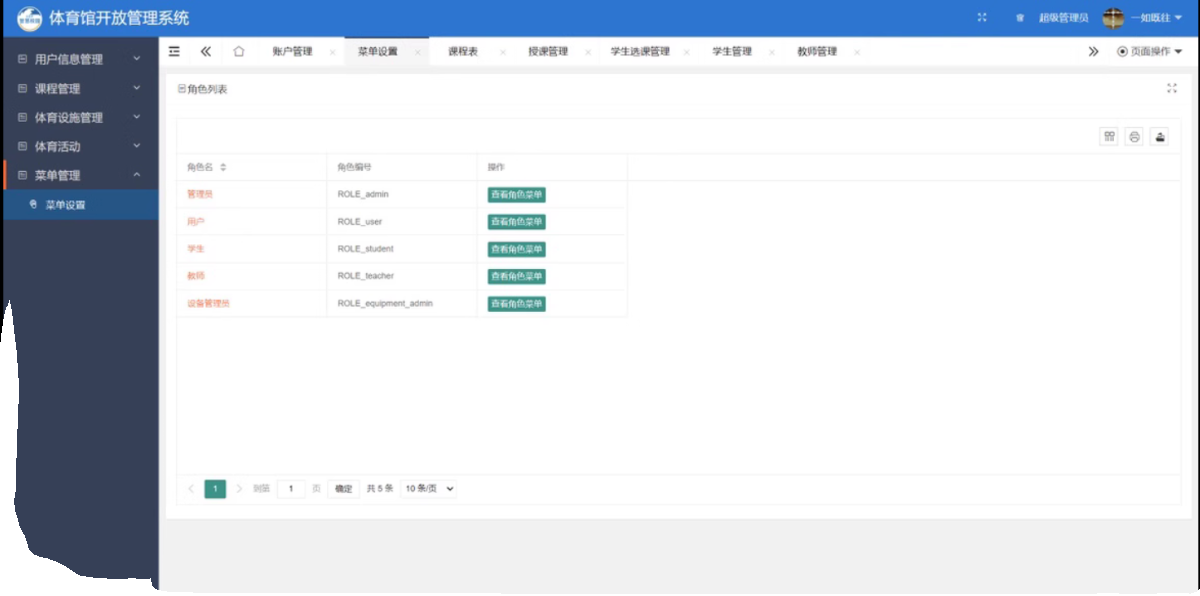Go to the home tab icon
The height and width of the screenshot is (596, 1200).
tap(239, 51)
